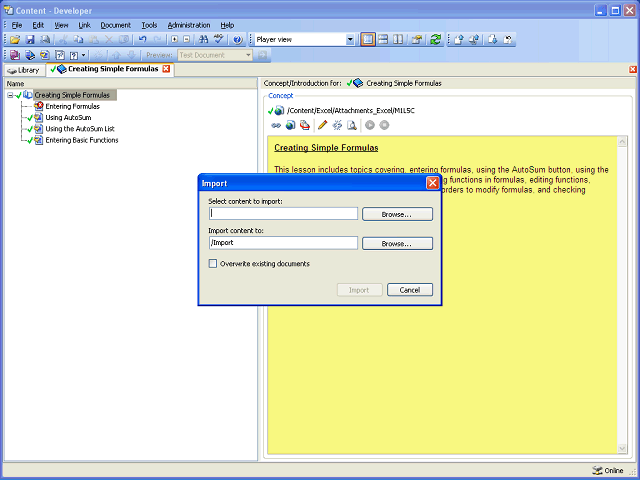Click Cancel in the Import dialog
This screenshot has height=480, width=640.
[x=410, y=290]
